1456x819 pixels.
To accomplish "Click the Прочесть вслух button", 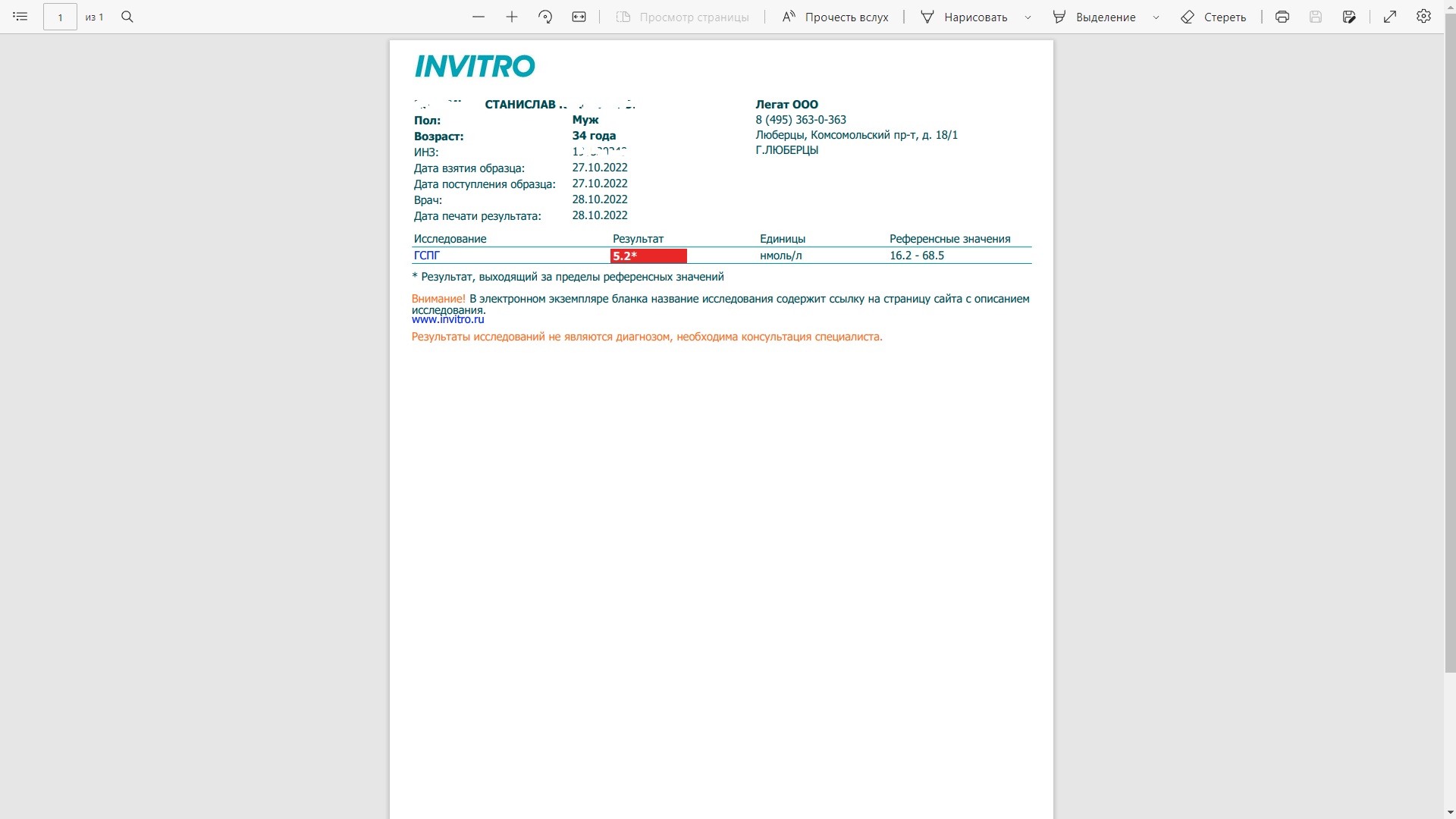I will pos(835,17).
